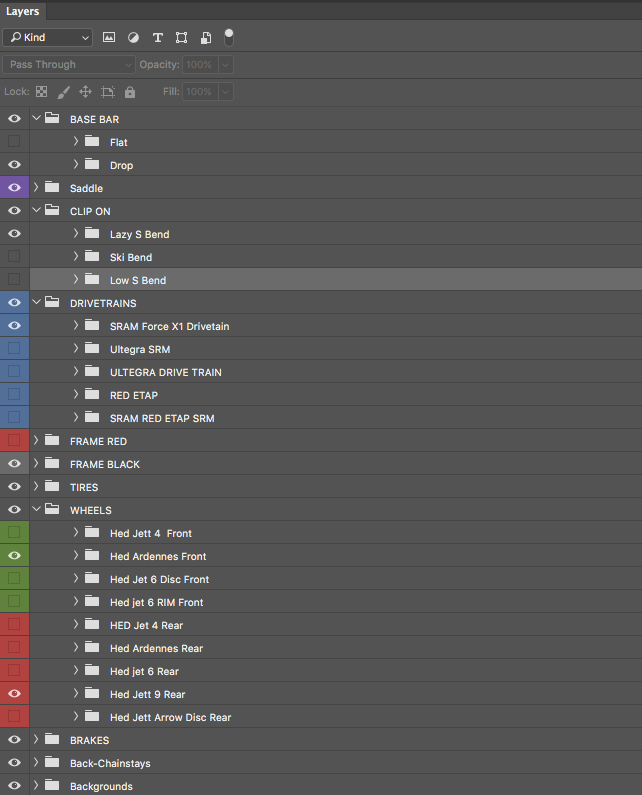
Task: Select the Hed jet 6 Rear layer name
Action: [x=145, y=671]
